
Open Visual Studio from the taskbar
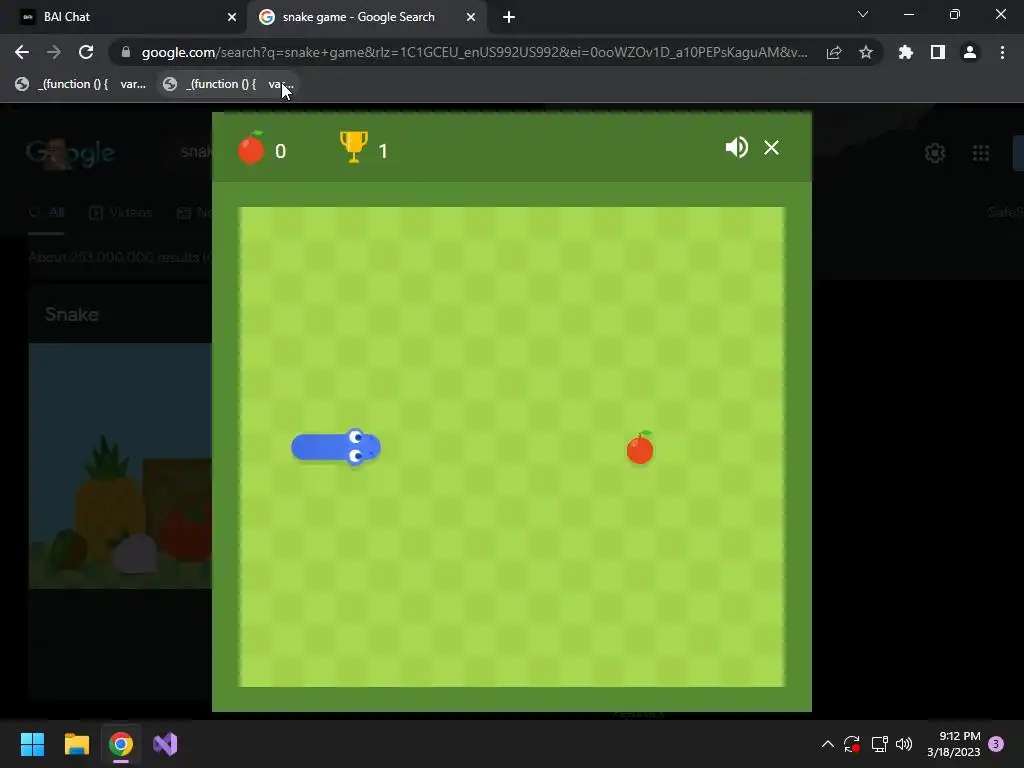point(165,744)
